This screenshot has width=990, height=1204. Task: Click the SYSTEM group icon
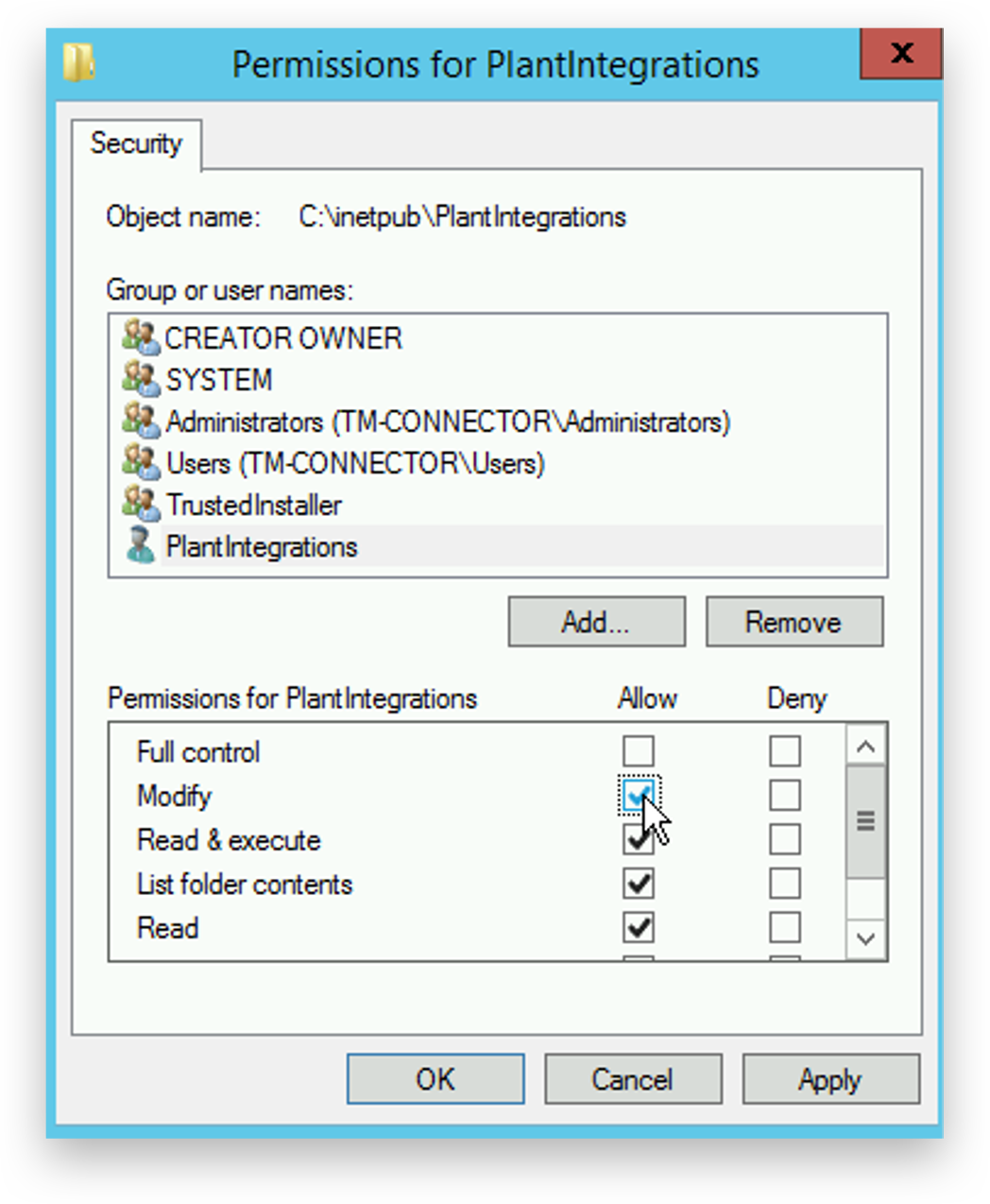[141, 379]
